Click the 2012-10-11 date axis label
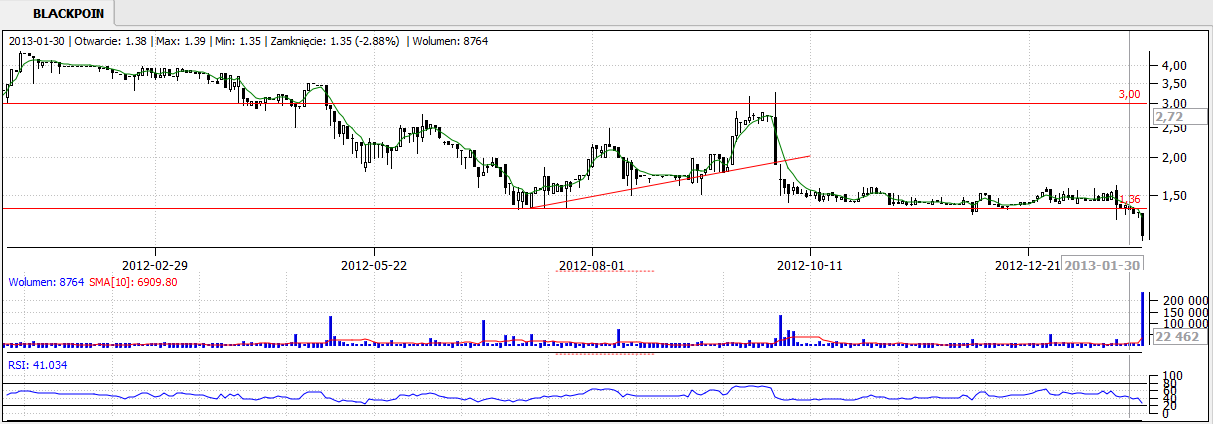 point(809,265)
